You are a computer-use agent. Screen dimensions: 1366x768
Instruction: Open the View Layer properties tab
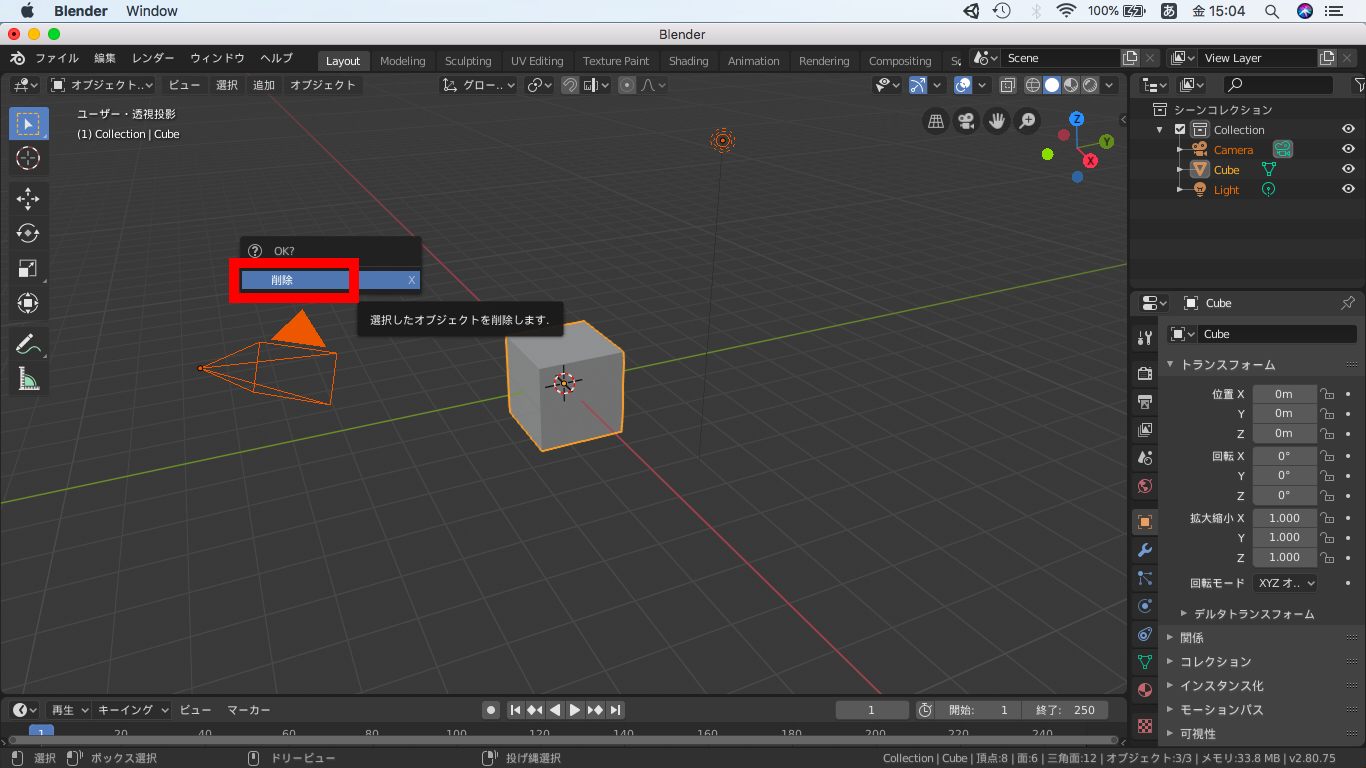tap(1145, 429)
